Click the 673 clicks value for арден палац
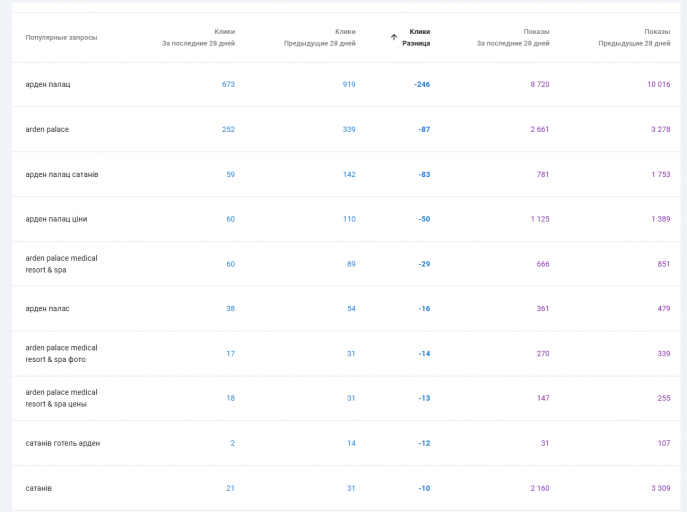Image resolution: width=687 pixels, height=512 pixels. [228, 84]
